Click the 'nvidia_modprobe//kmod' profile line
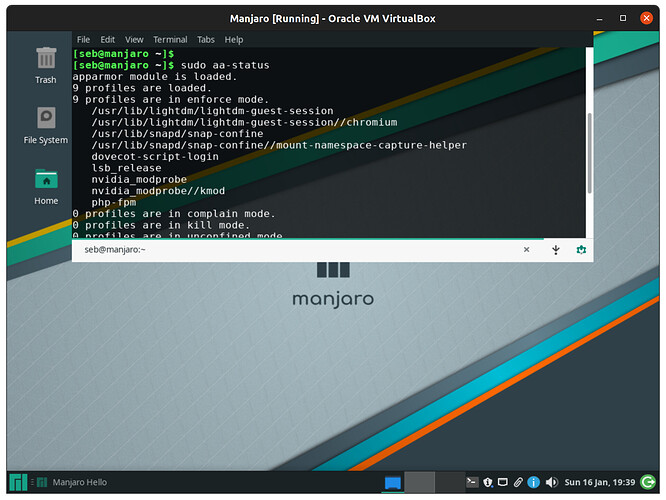 pyautogui.click(x=158, y=191)
